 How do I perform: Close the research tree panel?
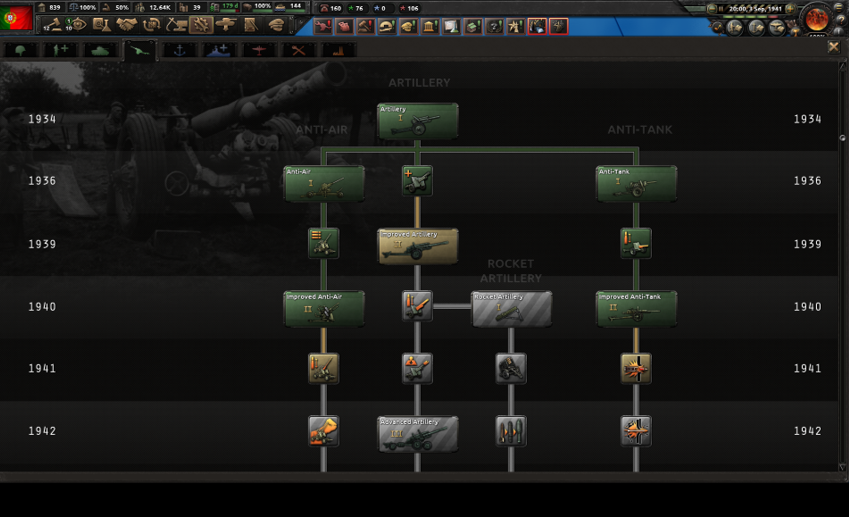pos(833,47)
